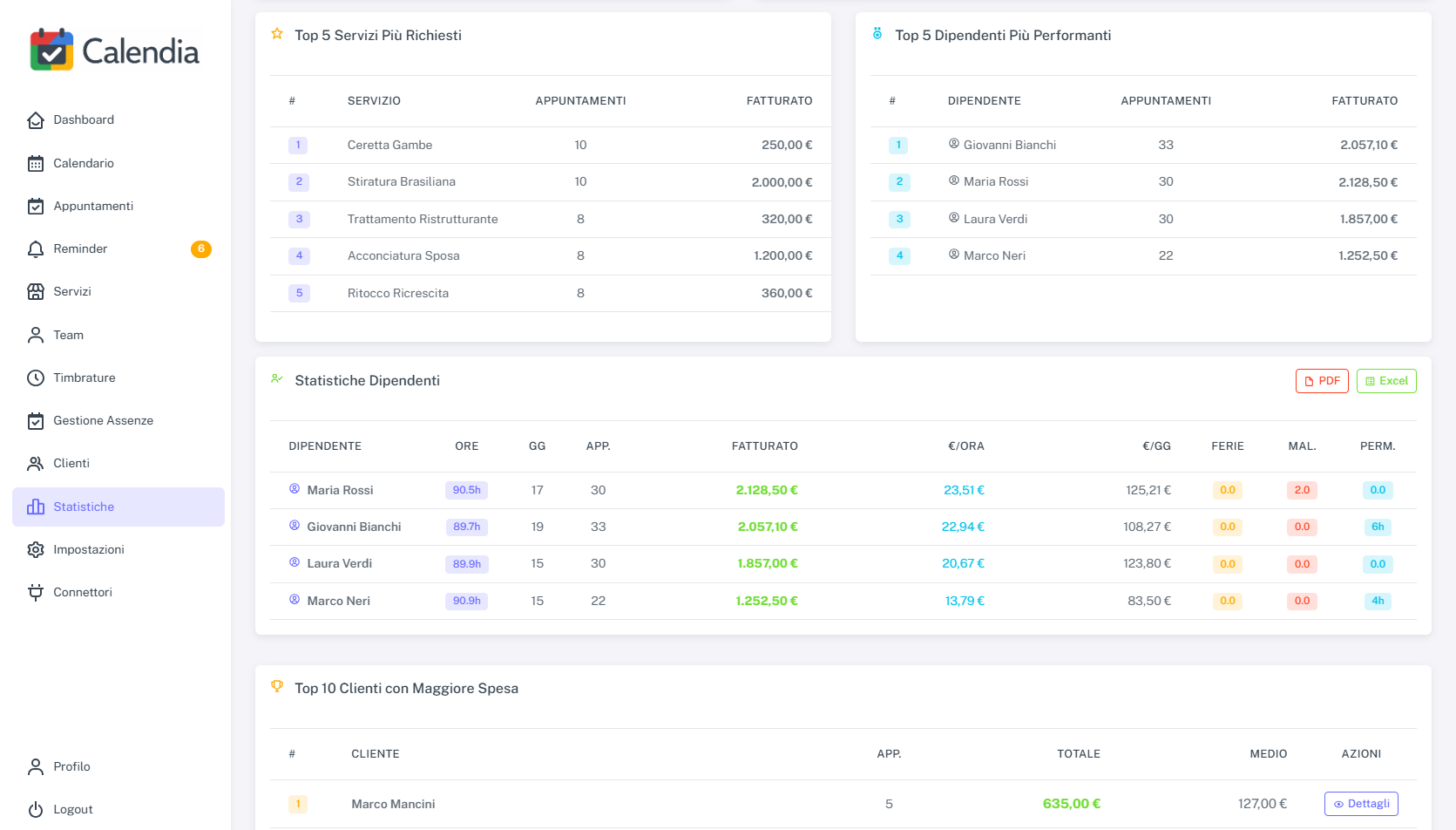Click the Reminder bell icon

click(36, 249)
